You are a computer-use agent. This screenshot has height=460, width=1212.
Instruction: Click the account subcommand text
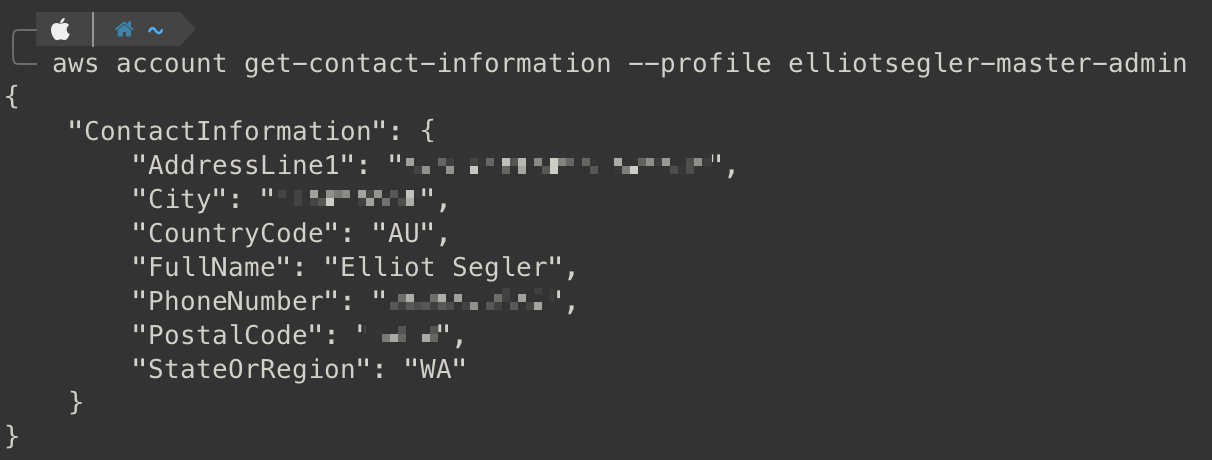pyautogui.click(x=172, y=64)
